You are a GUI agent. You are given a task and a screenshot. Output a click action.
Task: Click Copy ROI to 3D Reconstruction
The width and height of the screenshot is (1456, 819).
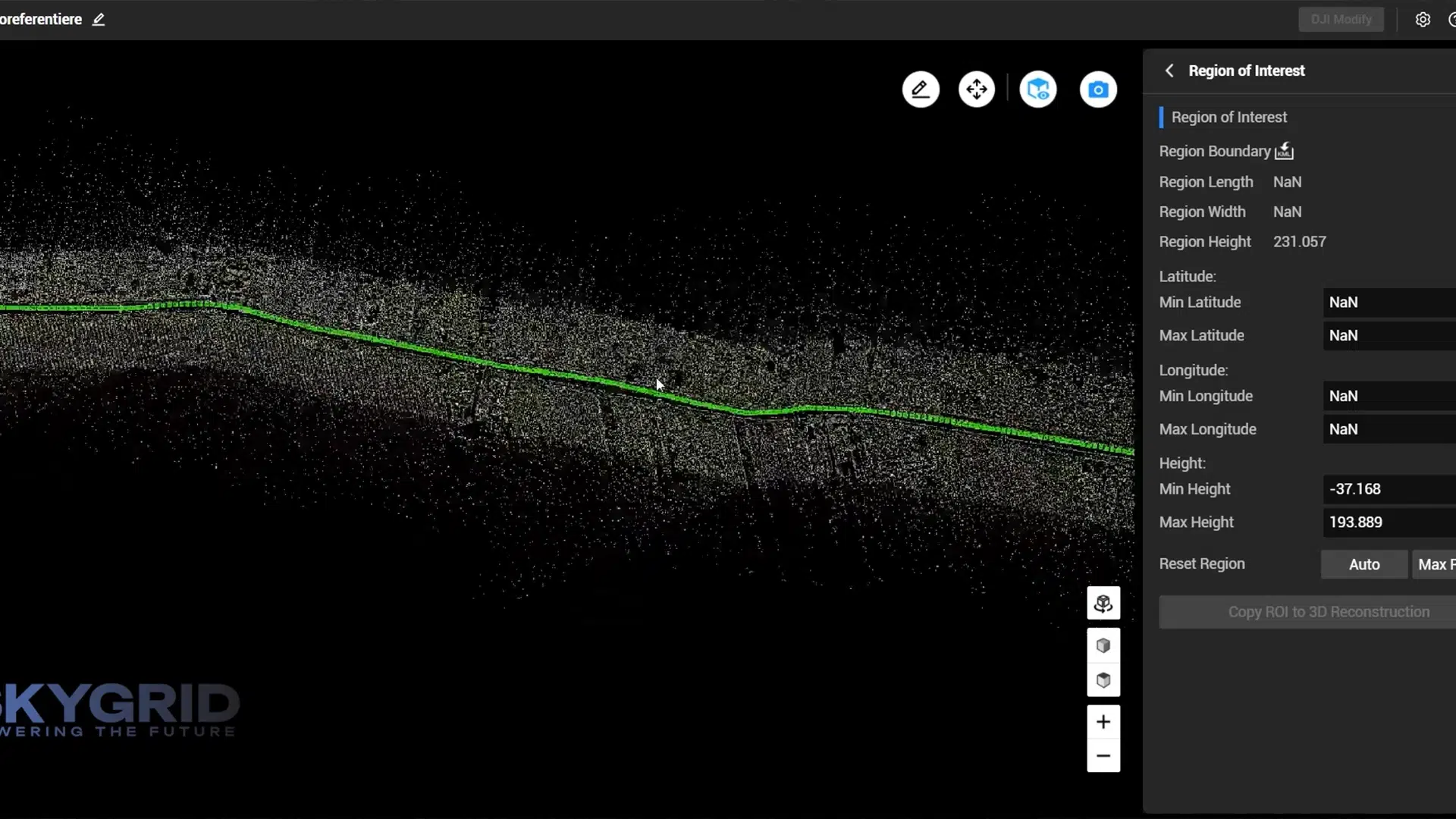pyautogui.click(x=1327, y=612)
